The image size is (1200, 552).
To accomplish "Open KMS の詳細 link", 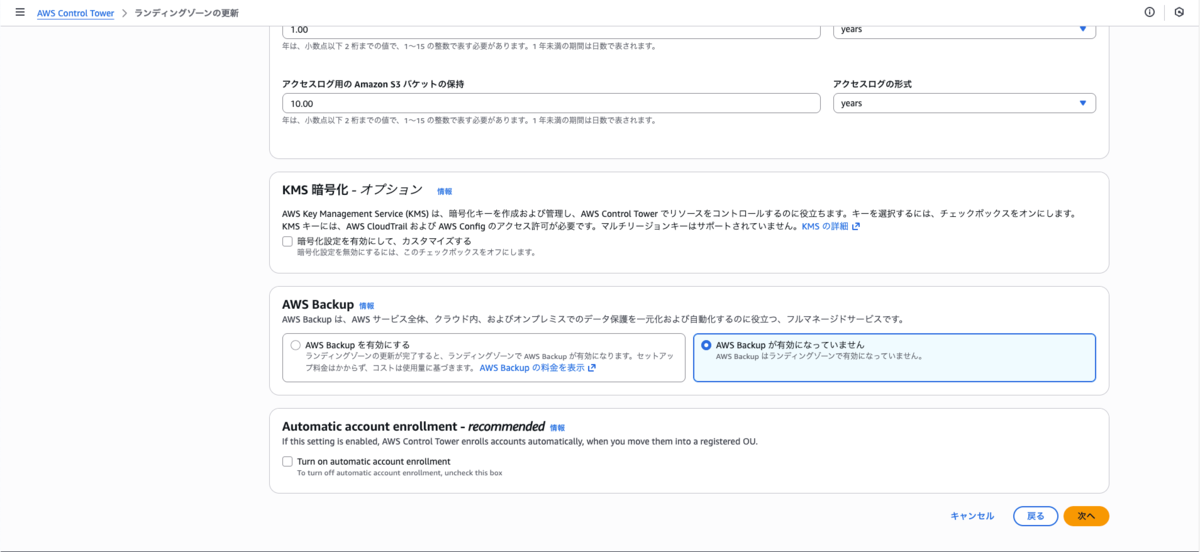I will point(825,227).
